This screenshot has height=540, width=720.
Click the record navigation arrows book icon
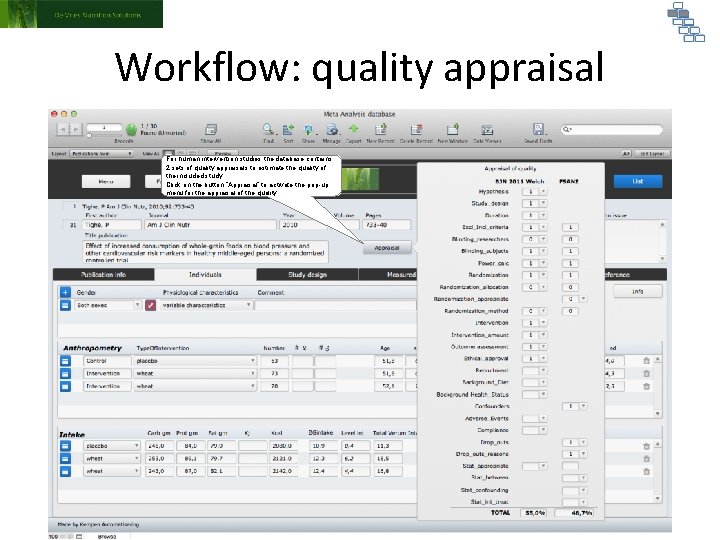[69, 129]
